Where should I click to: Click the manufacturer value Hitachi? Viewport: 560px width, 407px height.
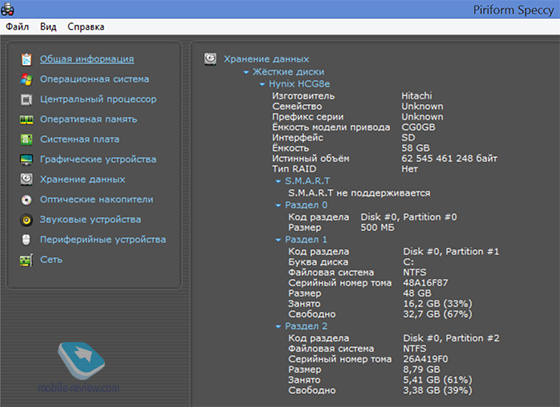tap(417, 96)
